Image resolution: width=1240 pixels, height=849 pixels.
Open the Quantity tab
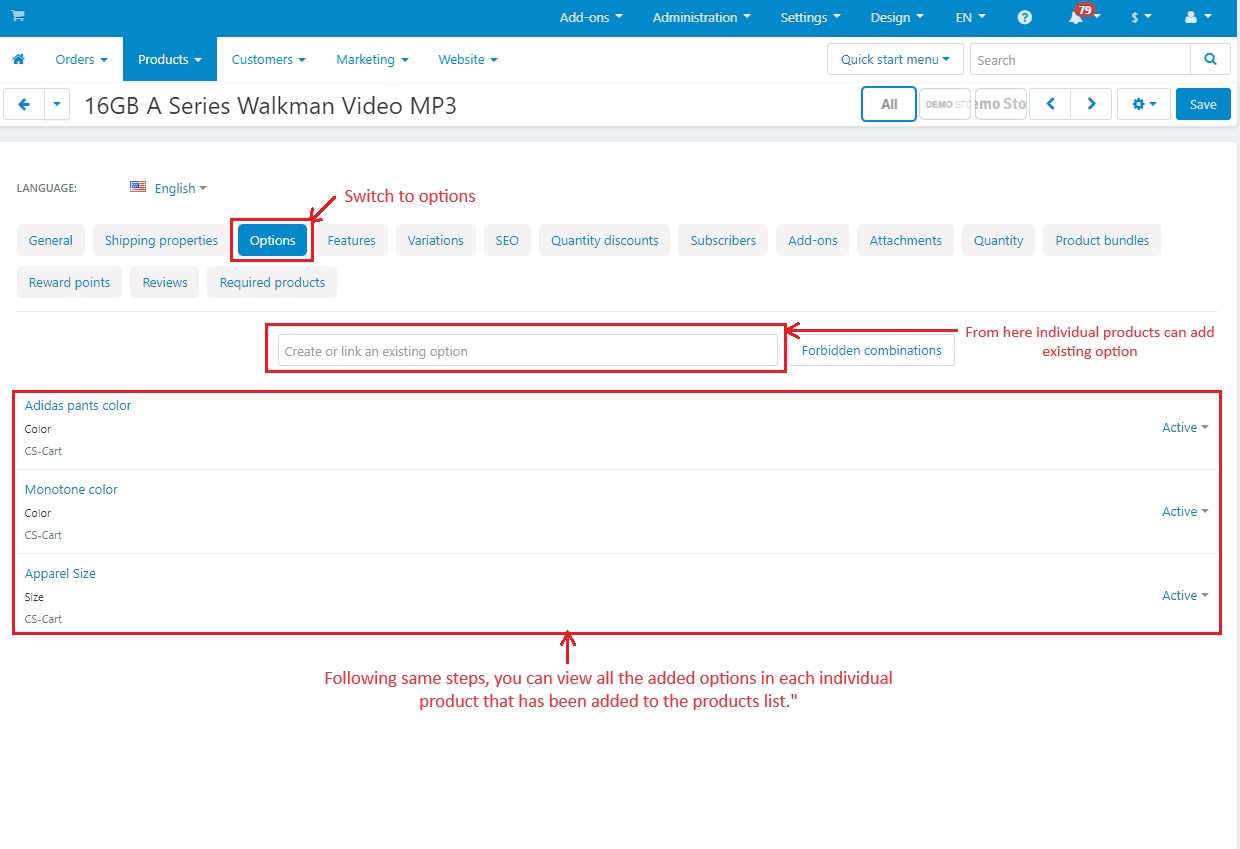(x=999, y=240)
